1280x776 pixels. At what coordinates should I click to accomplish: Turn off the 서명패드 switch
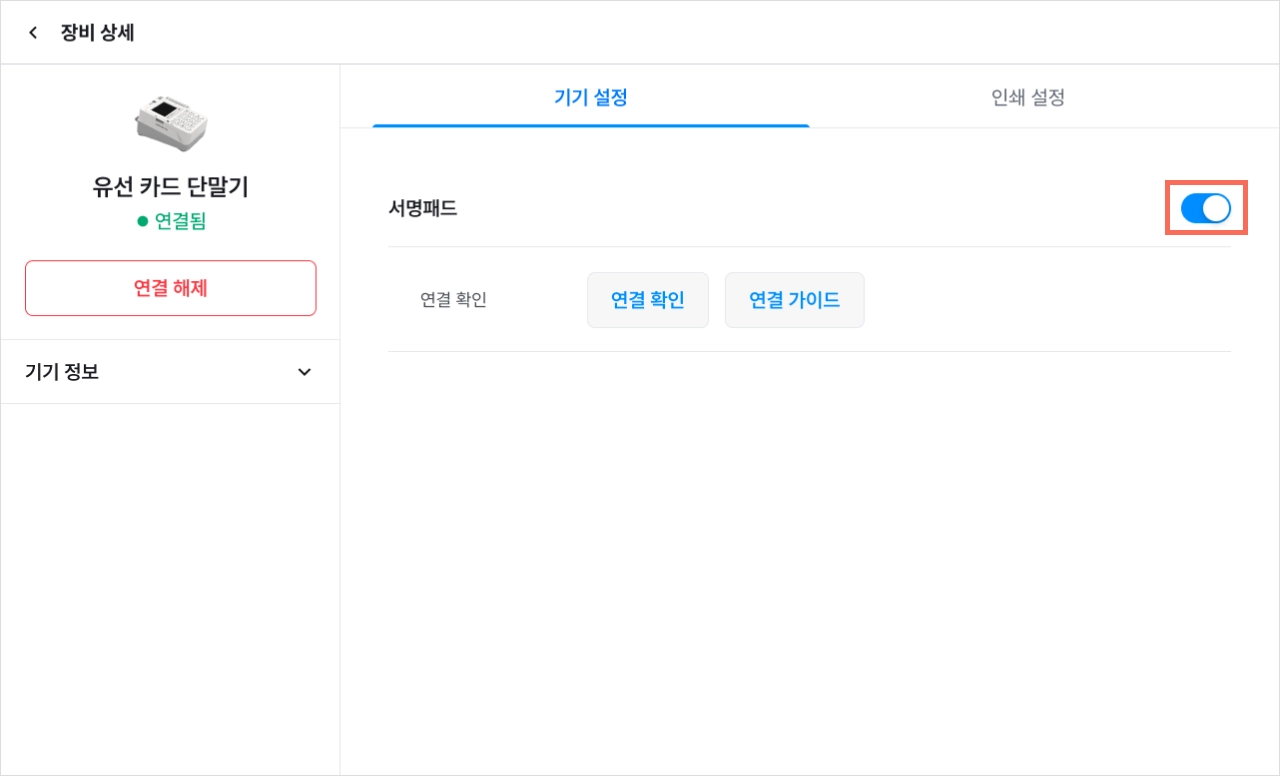(1205, 208)
